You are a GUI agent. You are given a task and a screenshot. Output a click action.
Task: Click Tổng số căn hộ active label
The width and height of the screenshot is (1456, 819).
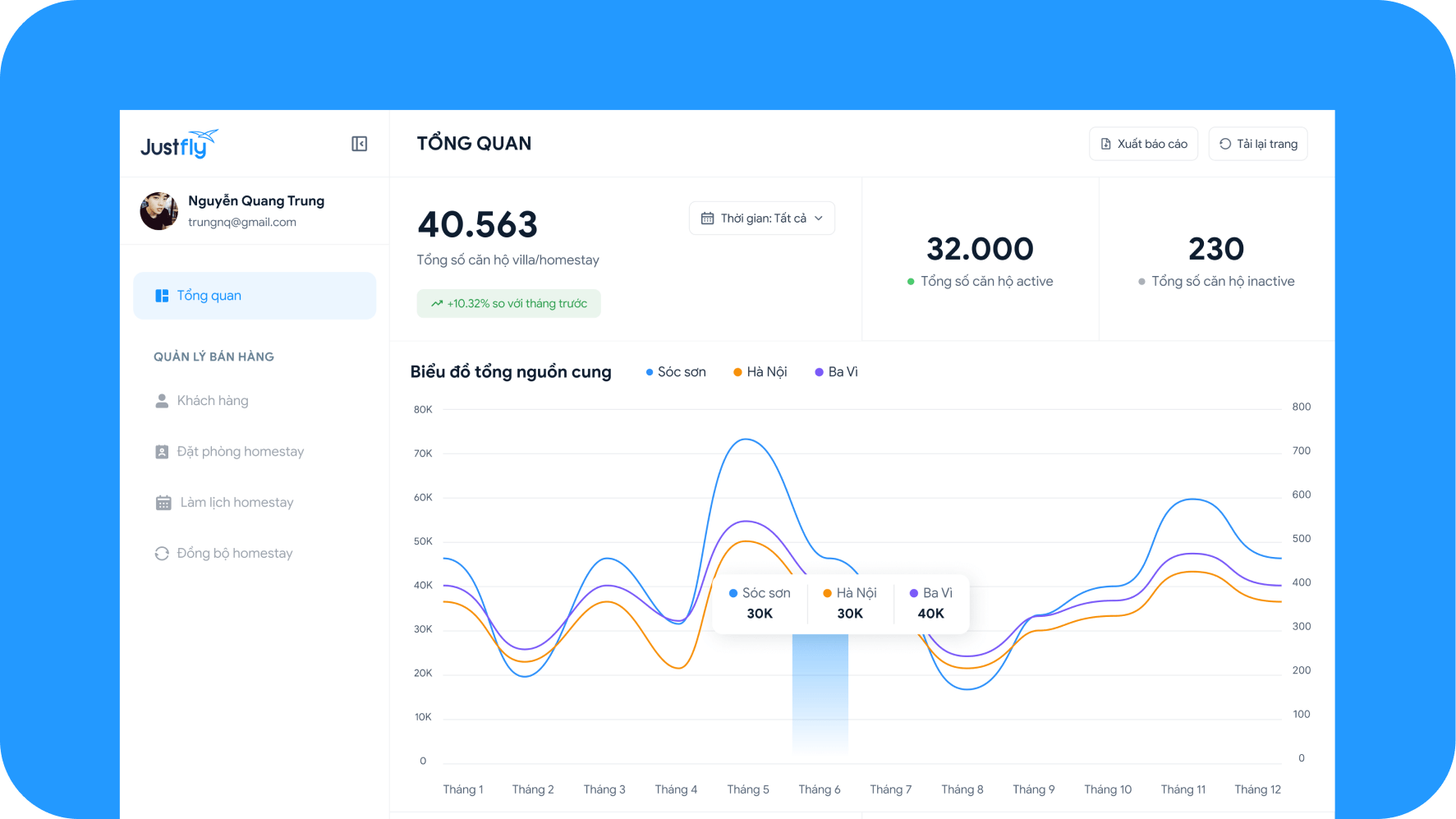coord(986,282)
